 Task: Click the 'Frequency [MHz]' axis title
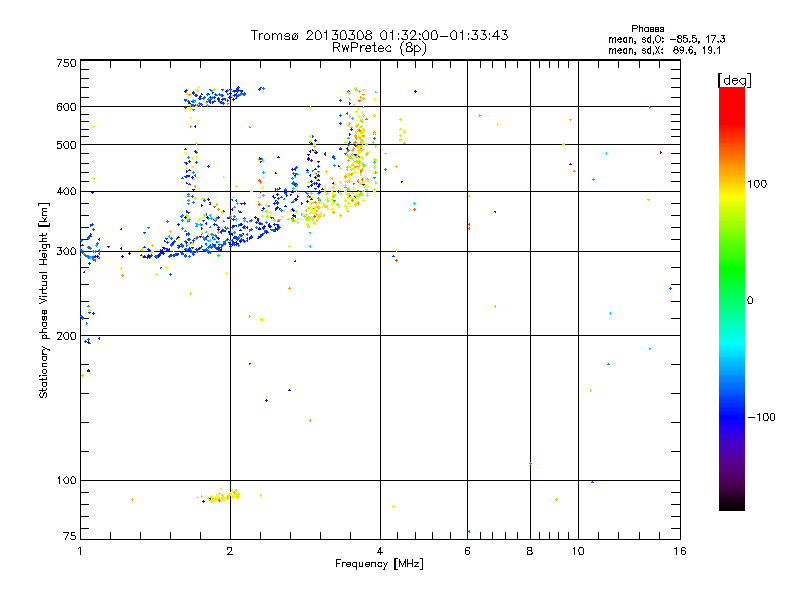click(x=379, y=564)
